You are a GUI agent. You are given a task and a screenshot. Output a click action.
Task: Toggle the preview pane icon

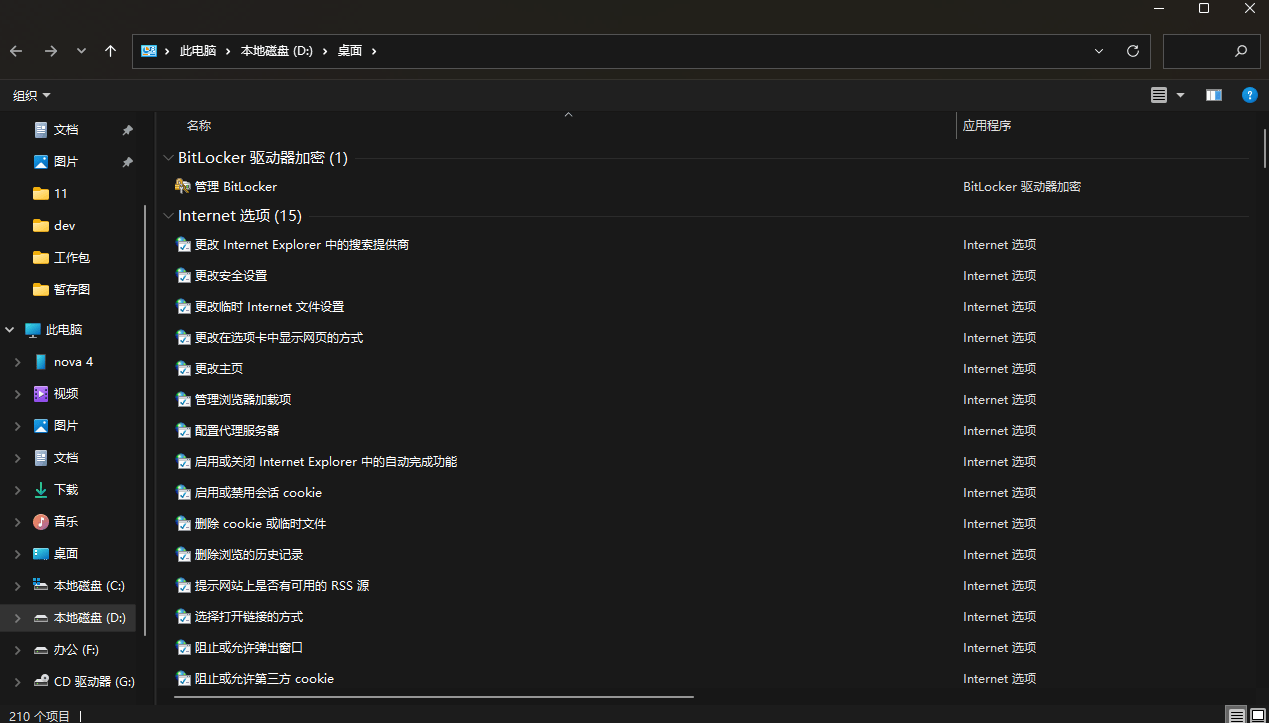pos(1214,95)
